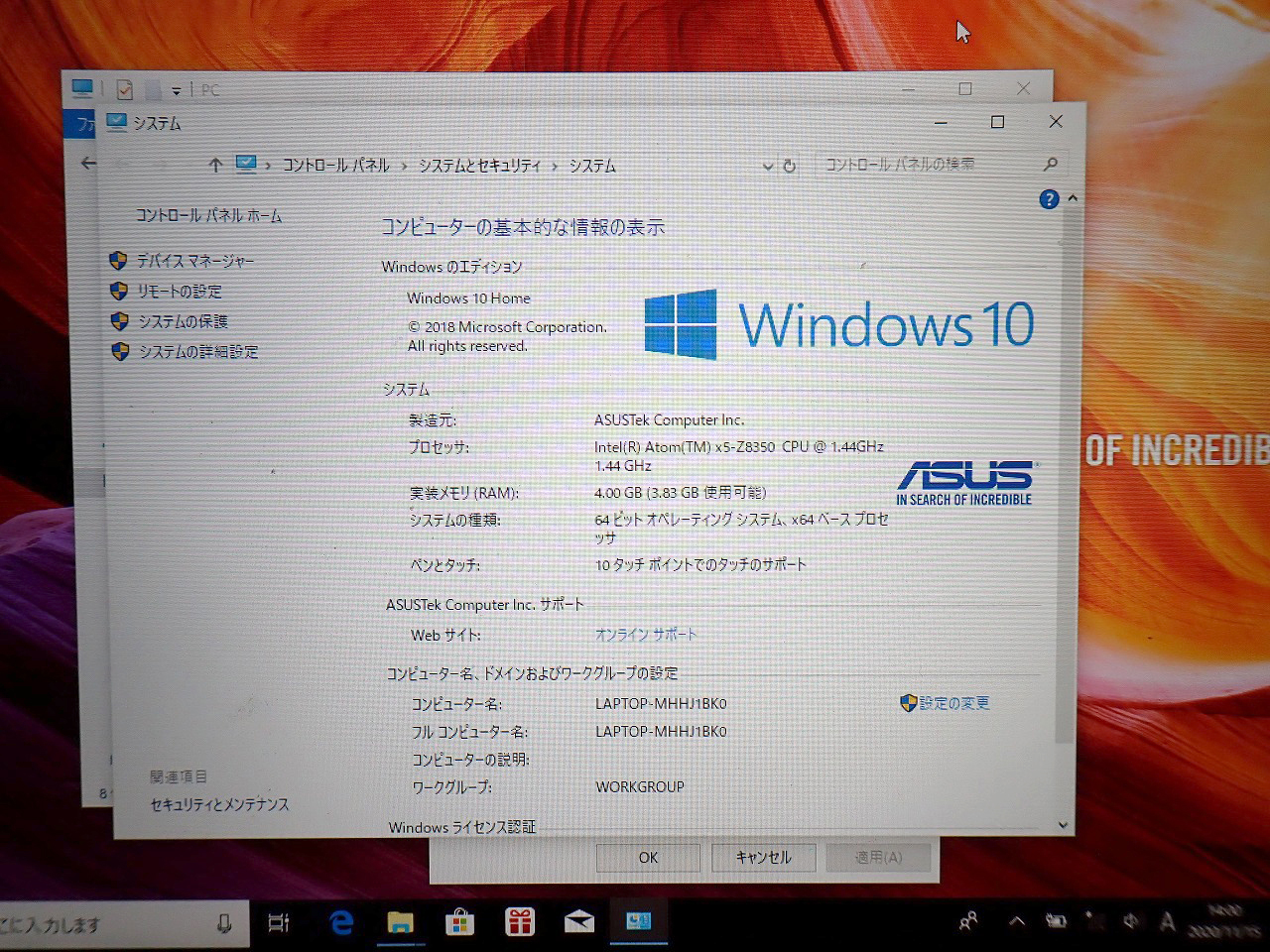This screenshot has height=952, width=1270.
Task: Click computer name LAPTOP-MHHJ1BK0 value
Action: [661, 704]
